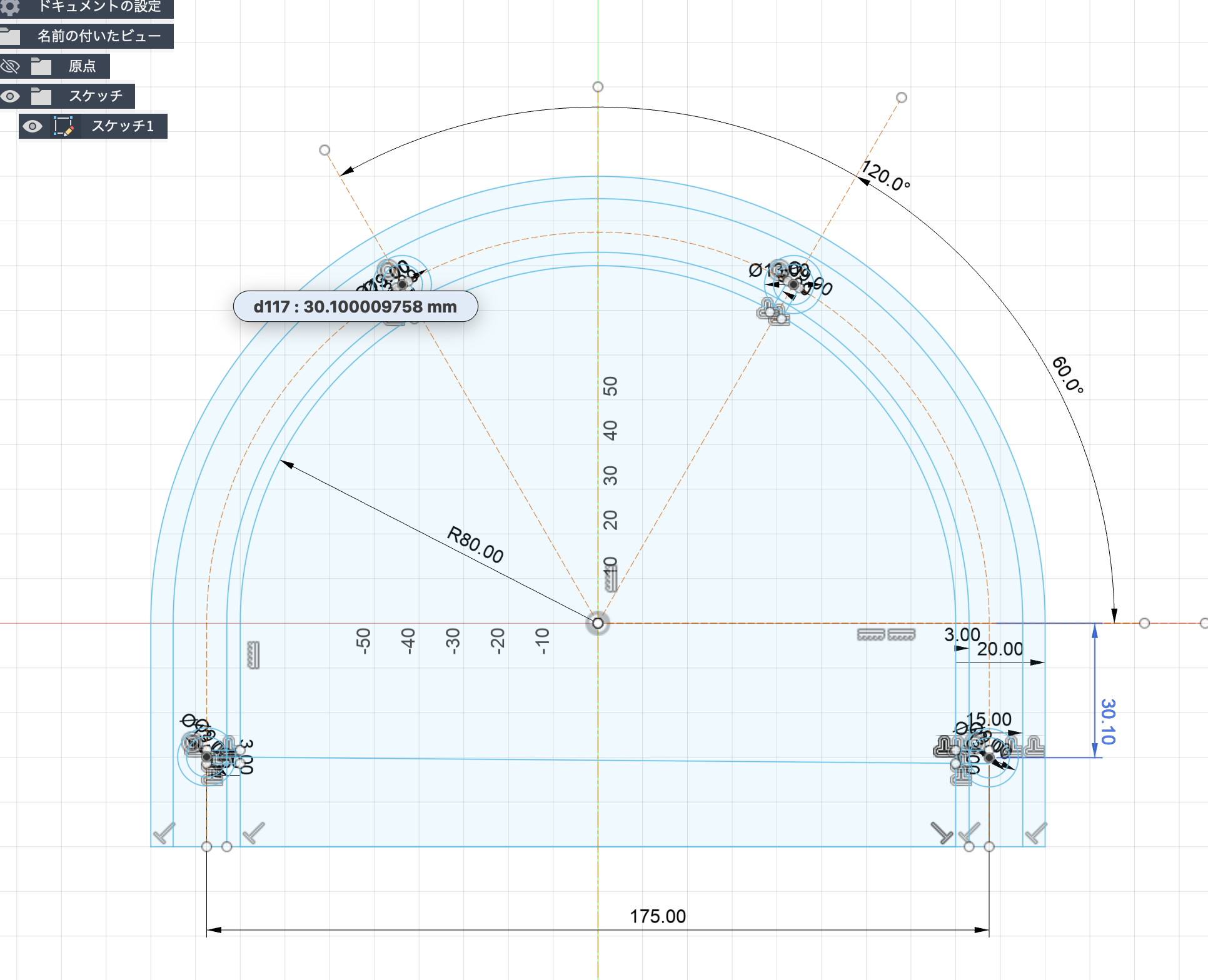Select the blue 30.10 vertical dimension
Image resolution: width=1208 pixels, height=980 pixels.
click(1107, 721)
